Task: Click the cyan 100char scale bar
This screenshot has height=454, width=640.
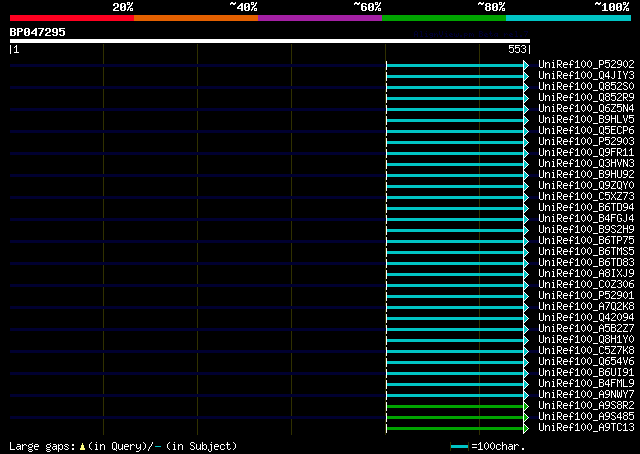Action: (x=459, y=447)
